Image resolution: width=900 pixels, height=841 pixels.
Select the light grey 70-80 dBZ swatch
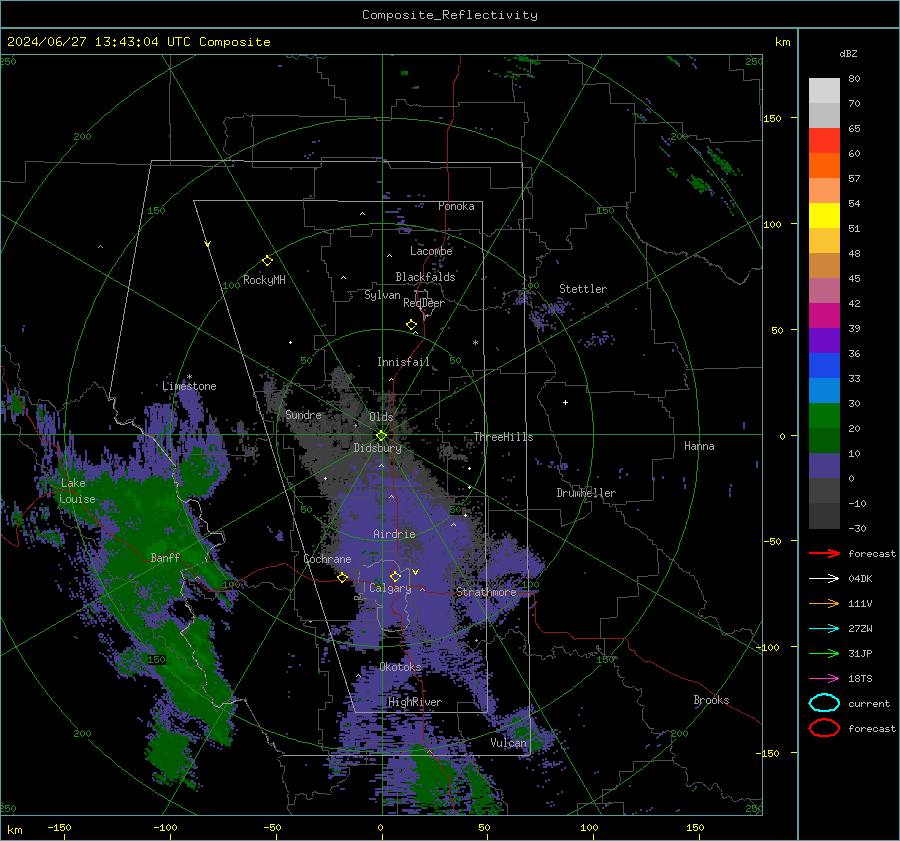click(824, 91)
